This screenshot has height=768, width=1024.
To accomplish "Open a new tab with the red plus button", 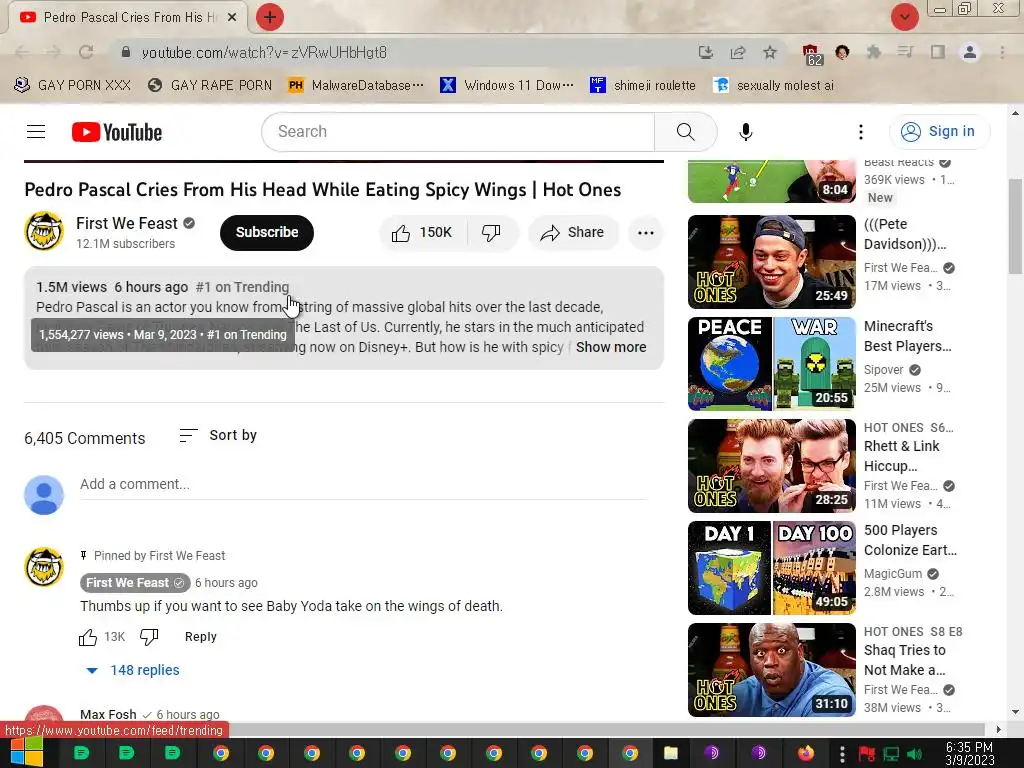I will [270, 17].
